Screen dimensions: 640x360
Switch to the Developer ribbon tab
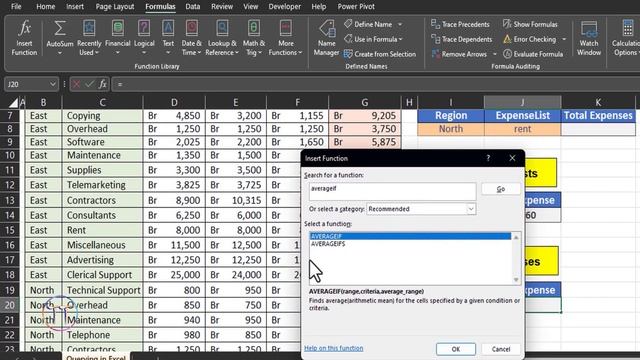(x=284, y=7)
